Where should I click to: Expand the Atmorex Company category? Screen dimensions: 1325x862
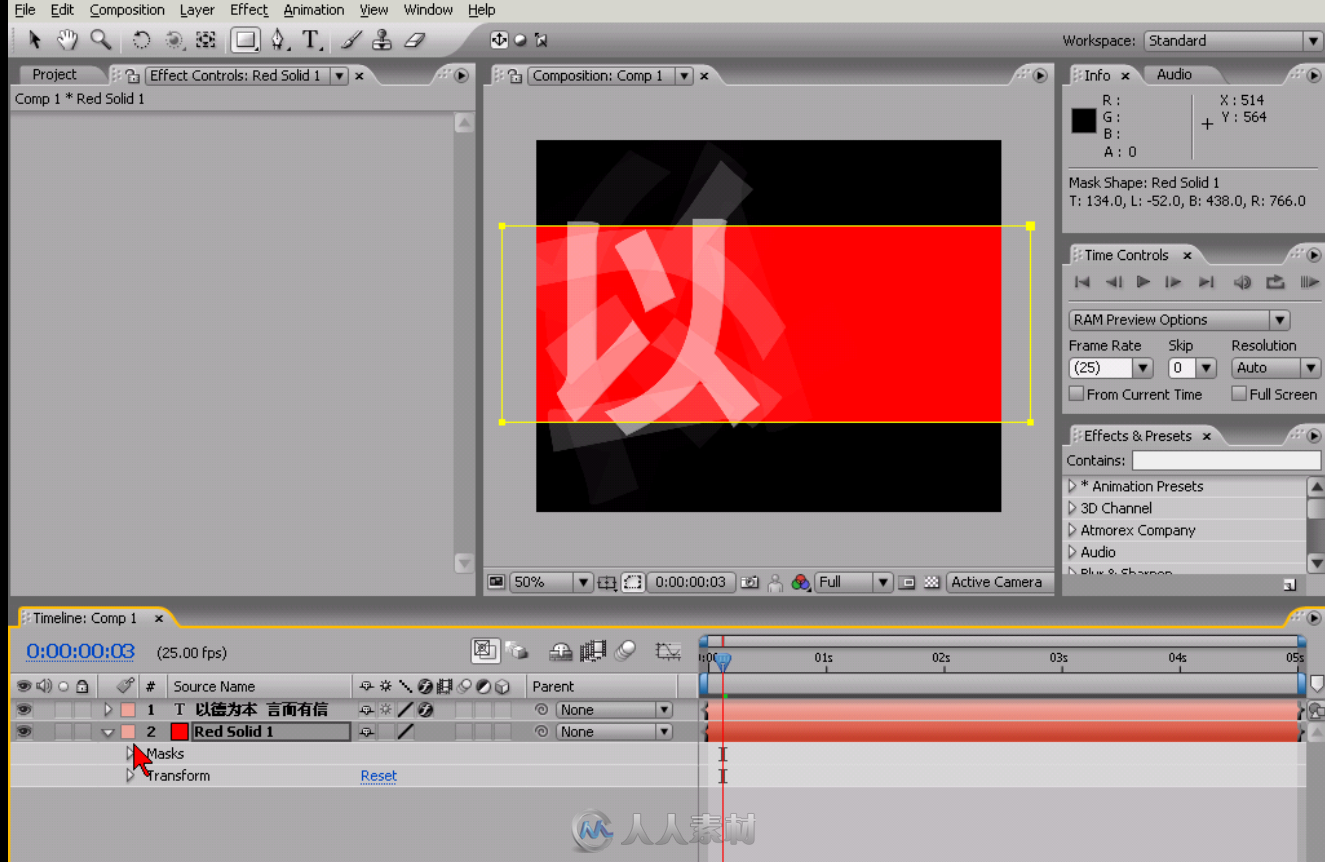1072,530
